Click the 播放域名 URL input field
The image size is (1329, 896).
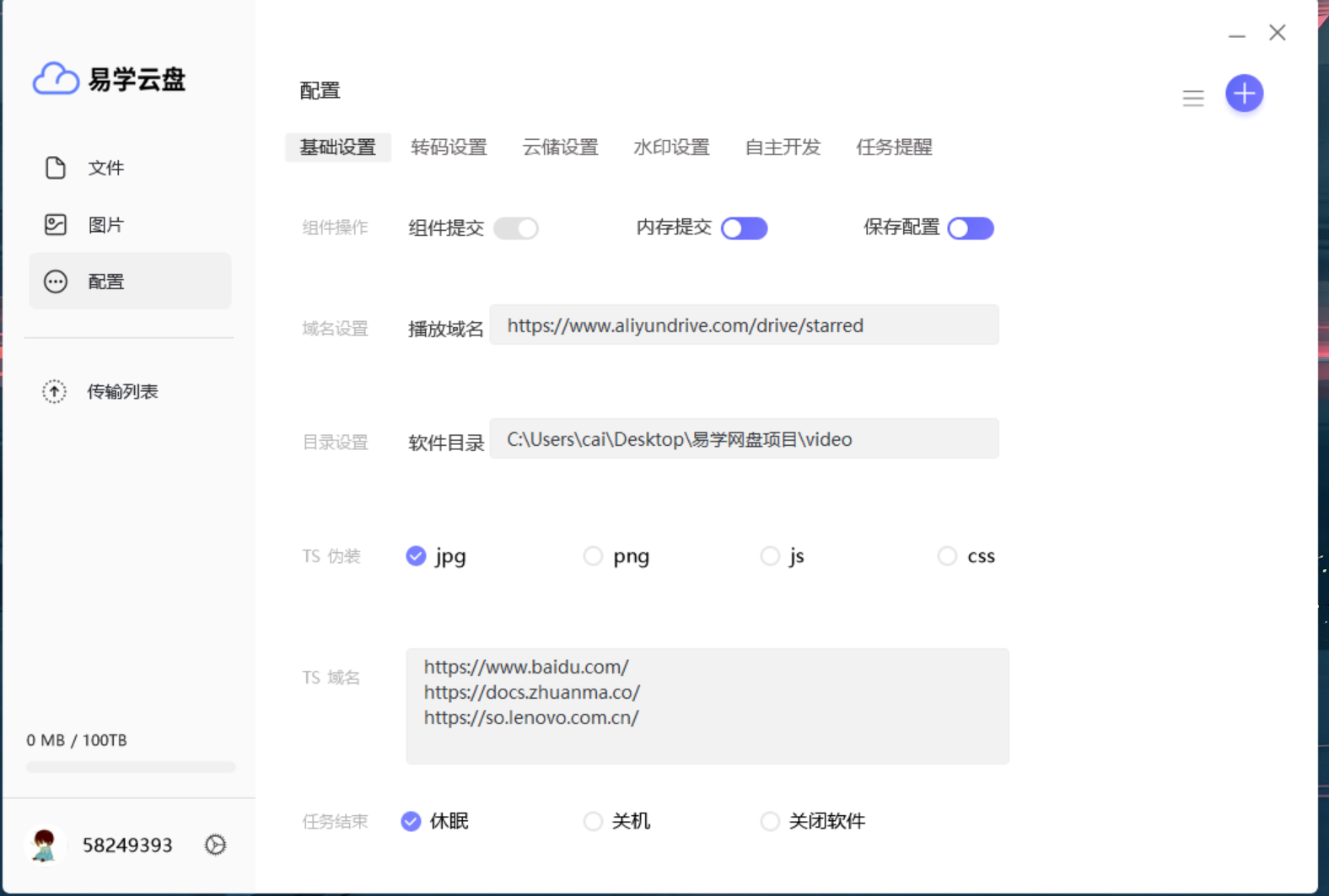click(745, 325)
